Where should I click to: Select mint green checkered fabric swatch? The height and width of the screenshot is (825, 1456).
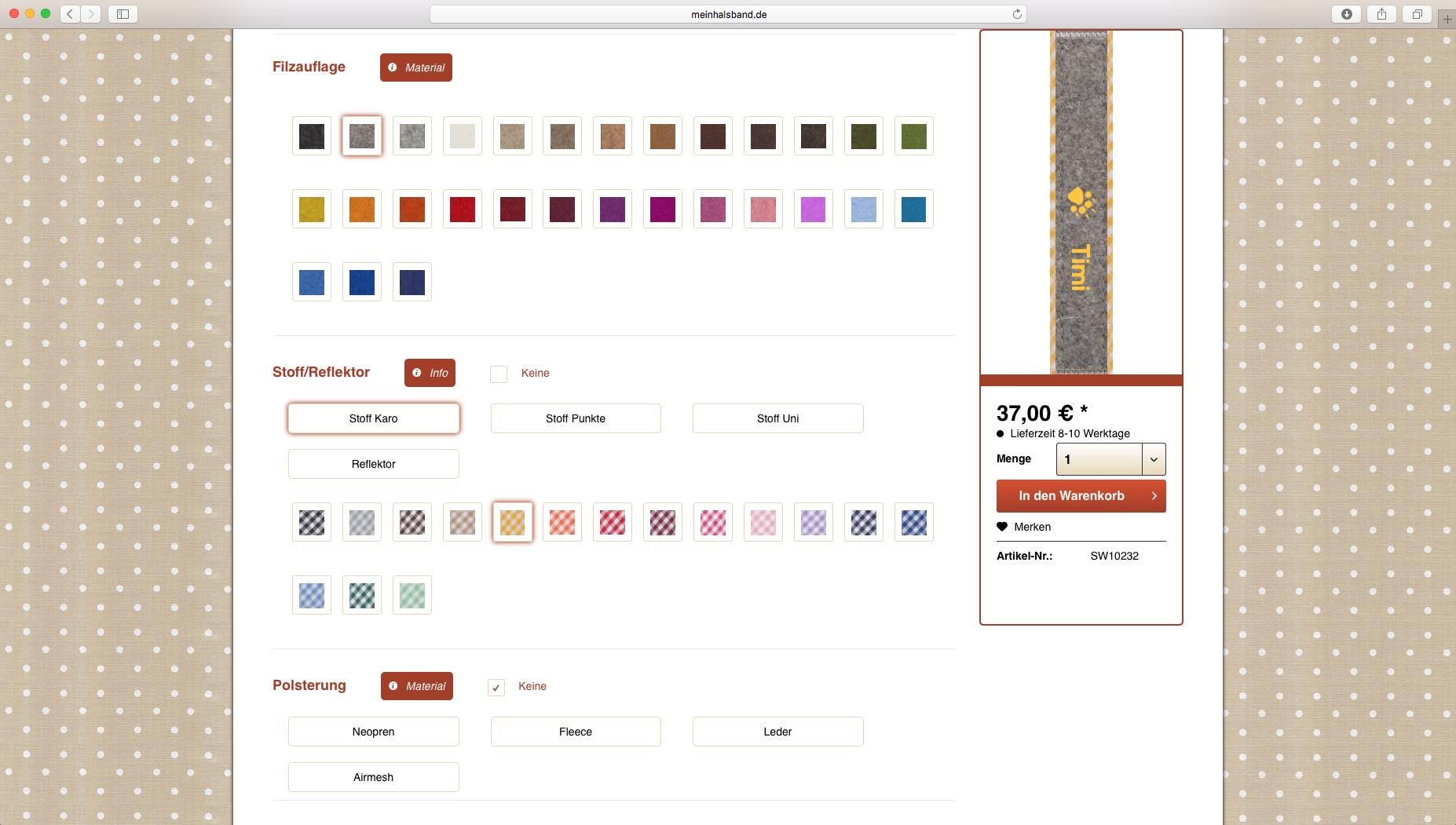pos(412,595)
